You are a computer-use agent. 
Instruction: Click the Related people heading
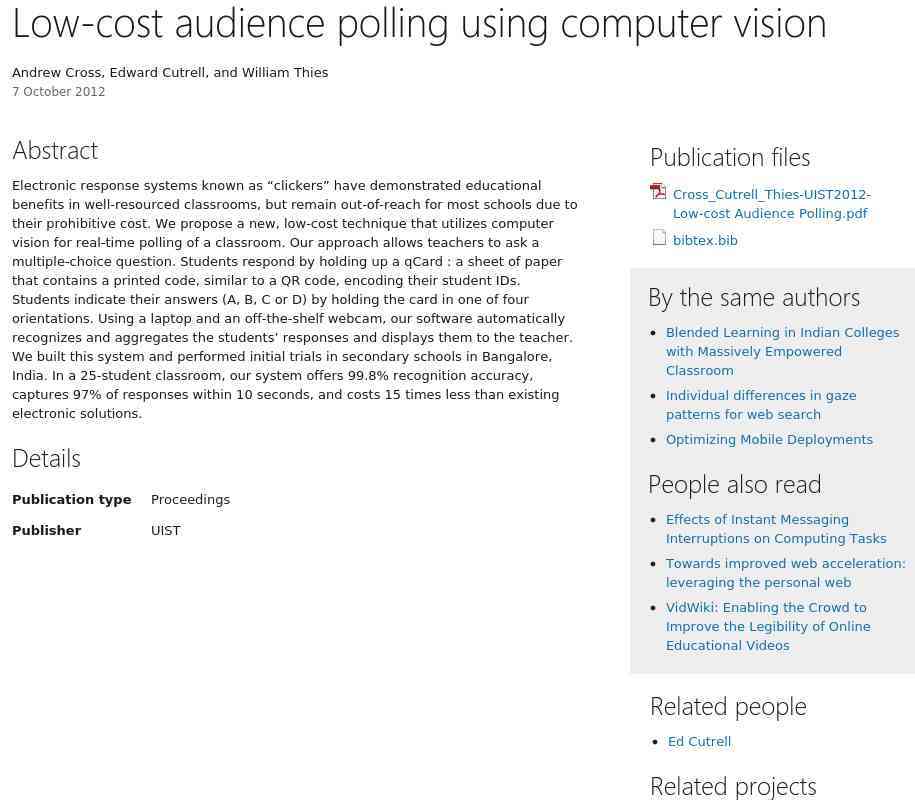coord(728,707)
